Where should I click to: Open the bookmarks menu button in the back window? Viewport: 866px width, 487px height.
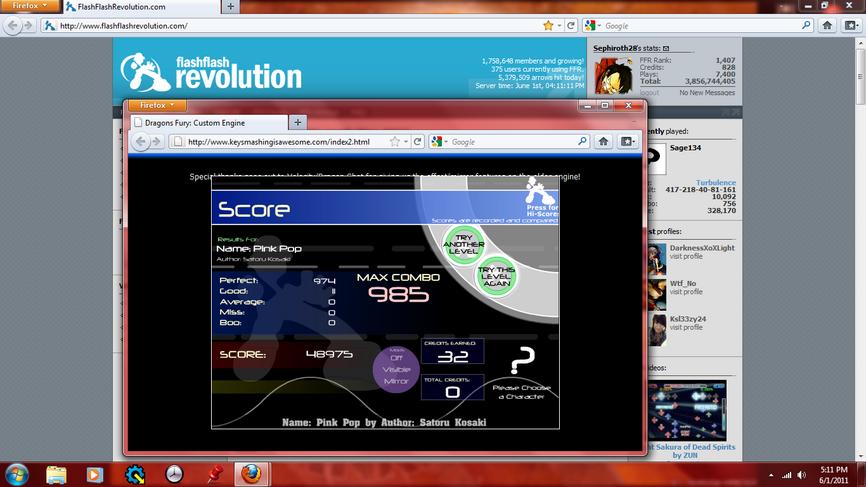tap(851, 25)
